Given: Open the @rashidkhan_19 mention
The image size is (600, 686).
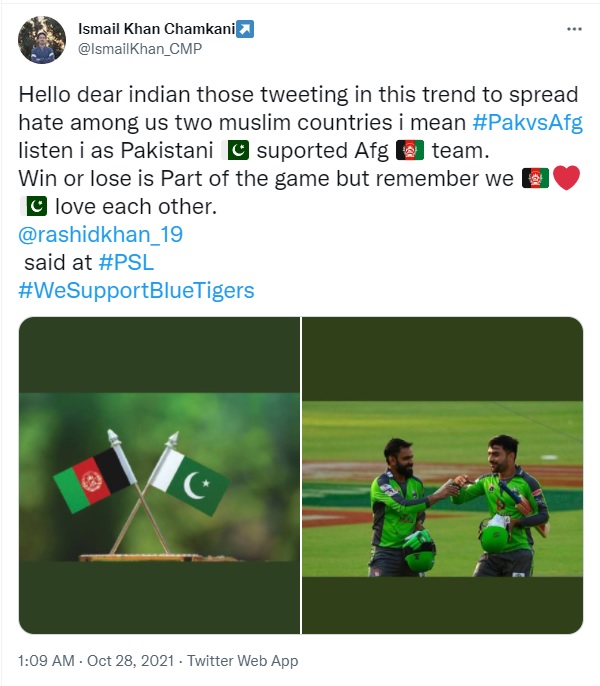Looking at the screenshot, I should [101, 234].
